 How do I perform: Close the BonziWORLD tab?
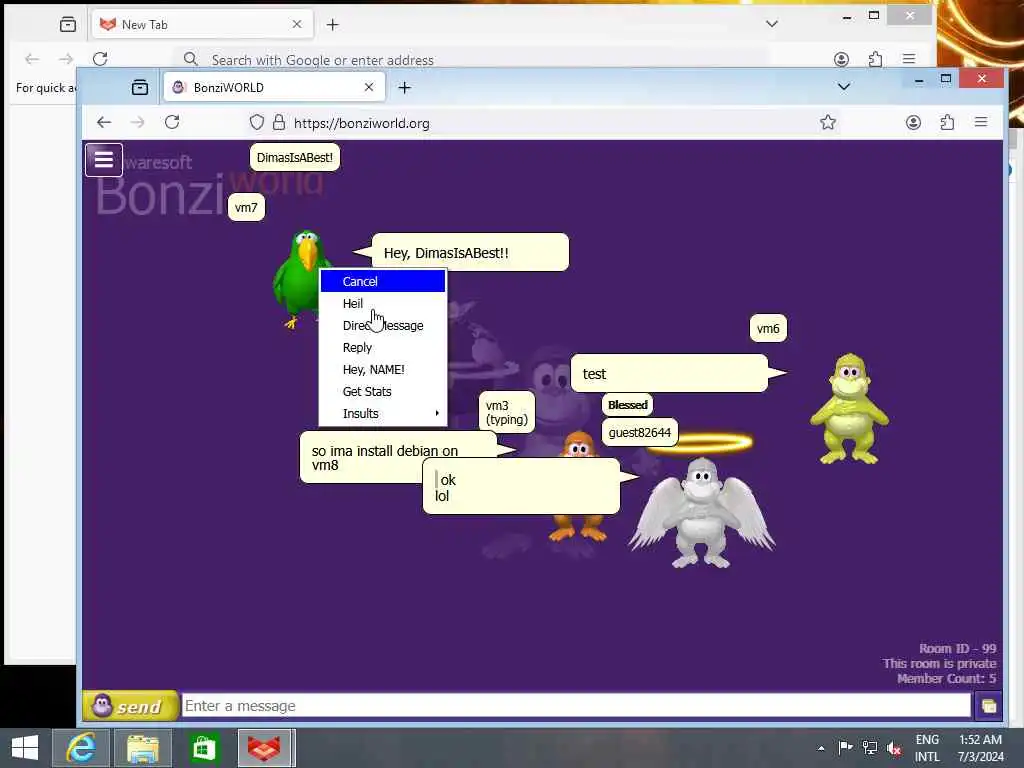369,88
